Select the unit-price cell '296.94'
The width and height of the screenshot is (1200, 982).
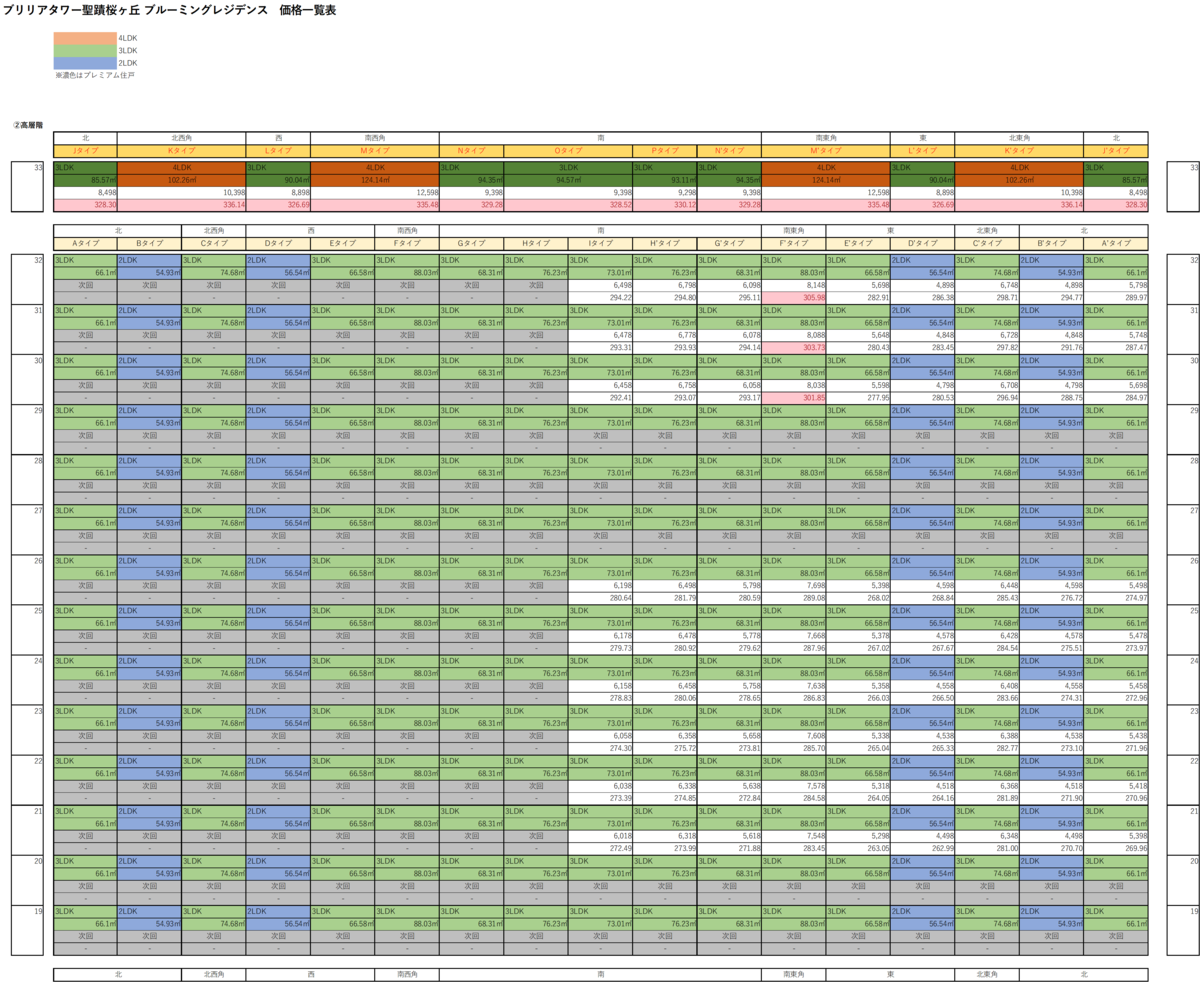click(x=987, y=397)
